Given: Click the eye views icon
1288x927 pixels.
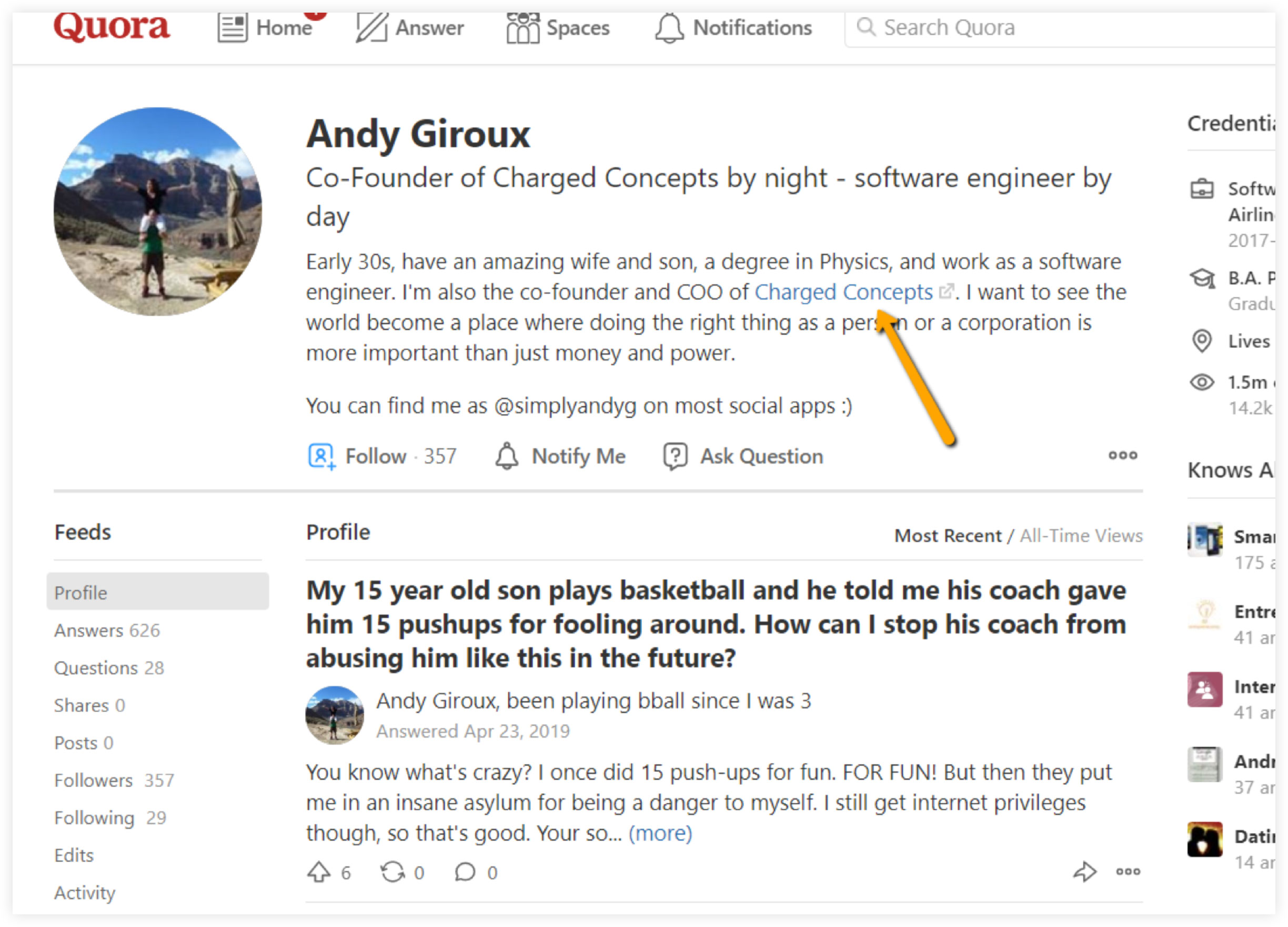Looking at the screenshot, I should coord(1202,382).
